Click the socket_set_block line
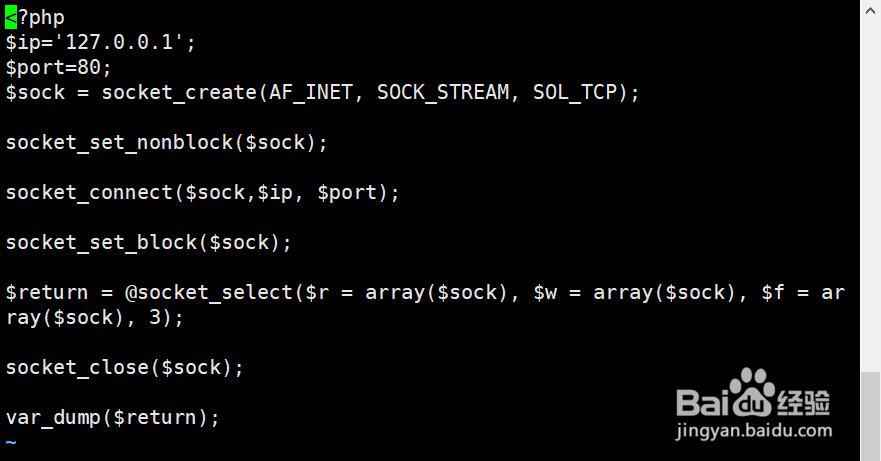The image size is (881, 461). pos(148,243)
